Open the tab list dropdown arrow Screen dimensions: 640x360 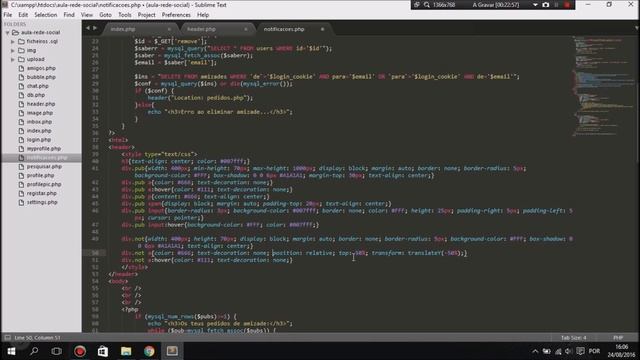pos(636,28)
